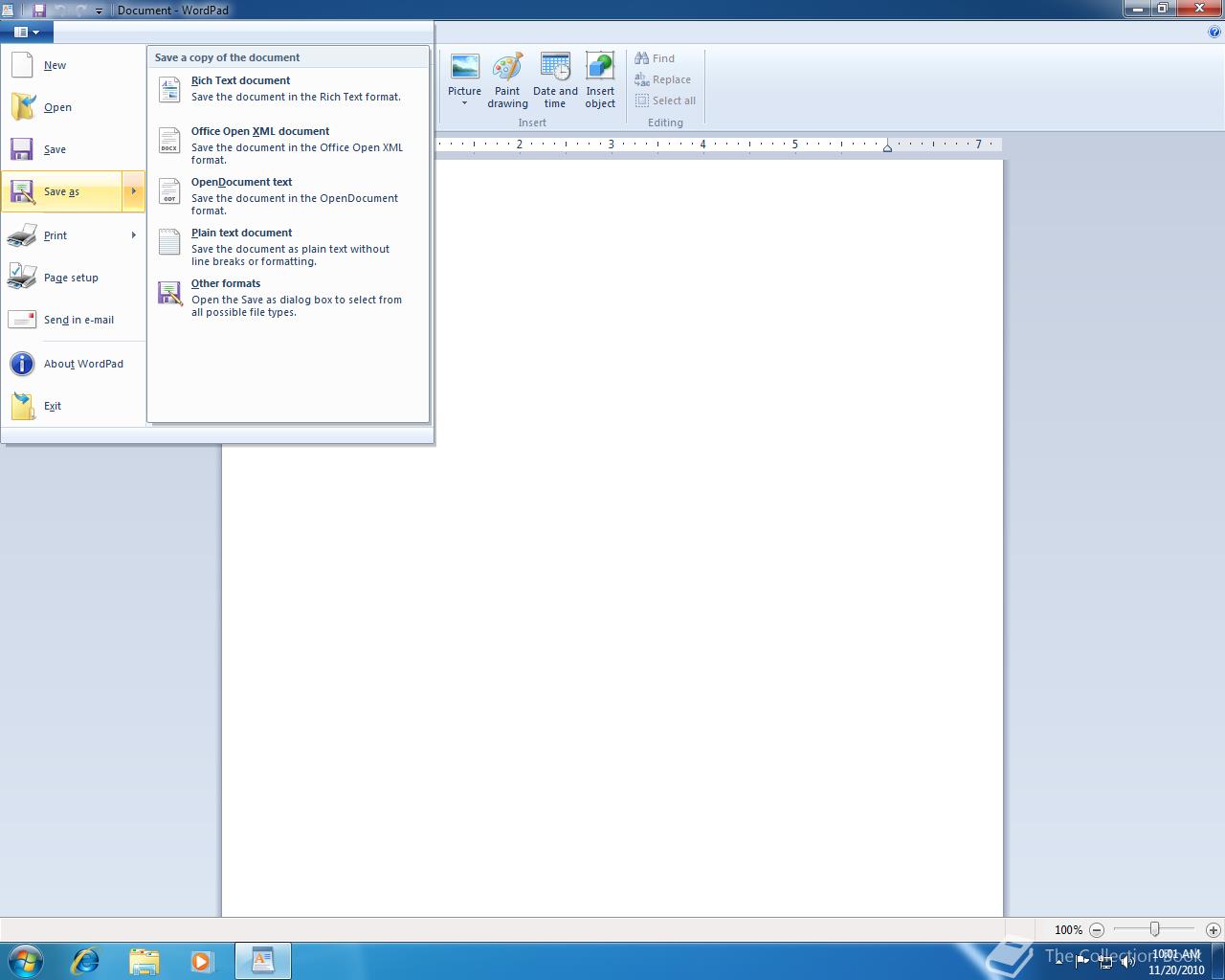The image size is (1225, 980).
Task: Click the New document icon
Action: 21,65
